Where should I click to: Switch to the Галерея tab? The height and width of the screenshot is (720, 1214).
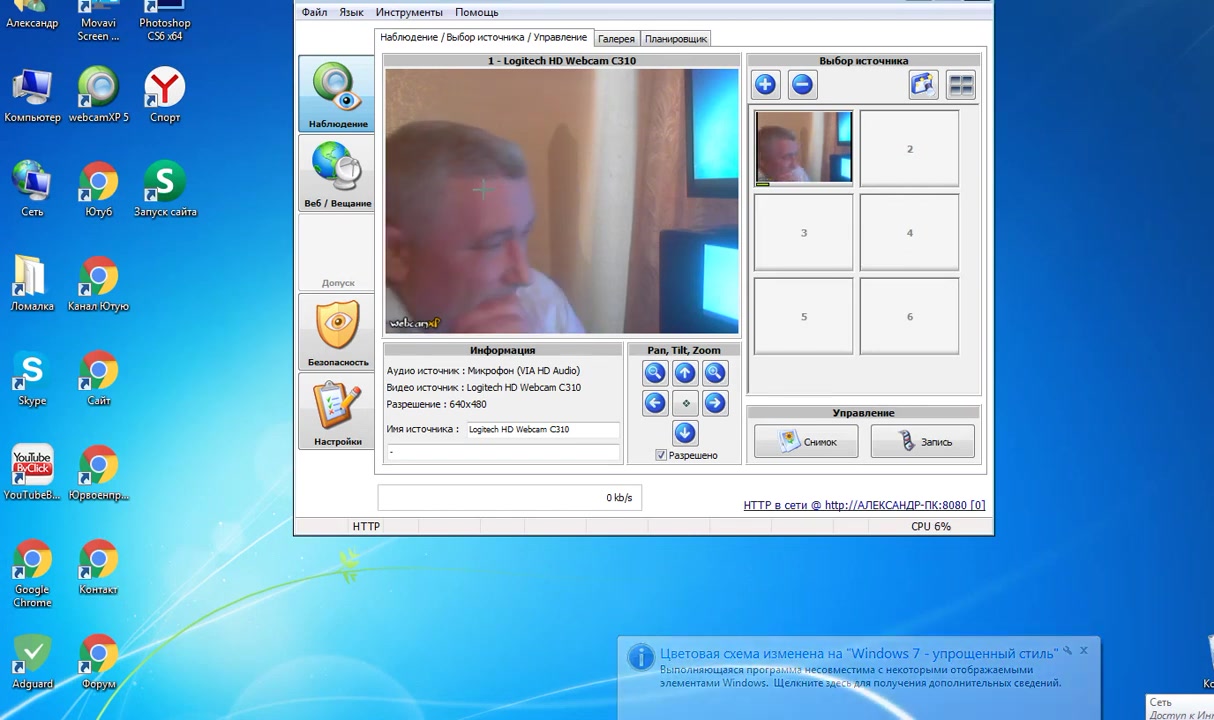coord(616,39)
